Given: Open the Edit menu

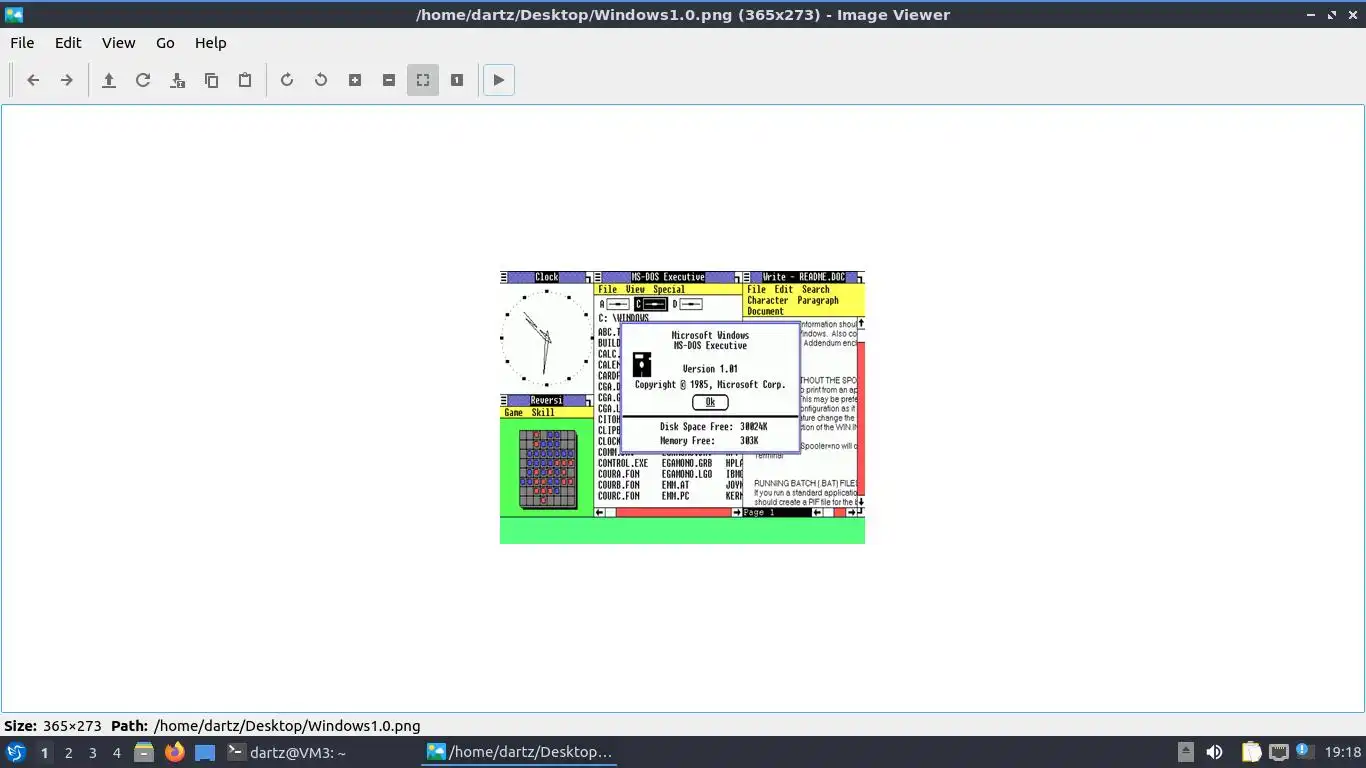Looking at the screenshot, I should 68,43.
